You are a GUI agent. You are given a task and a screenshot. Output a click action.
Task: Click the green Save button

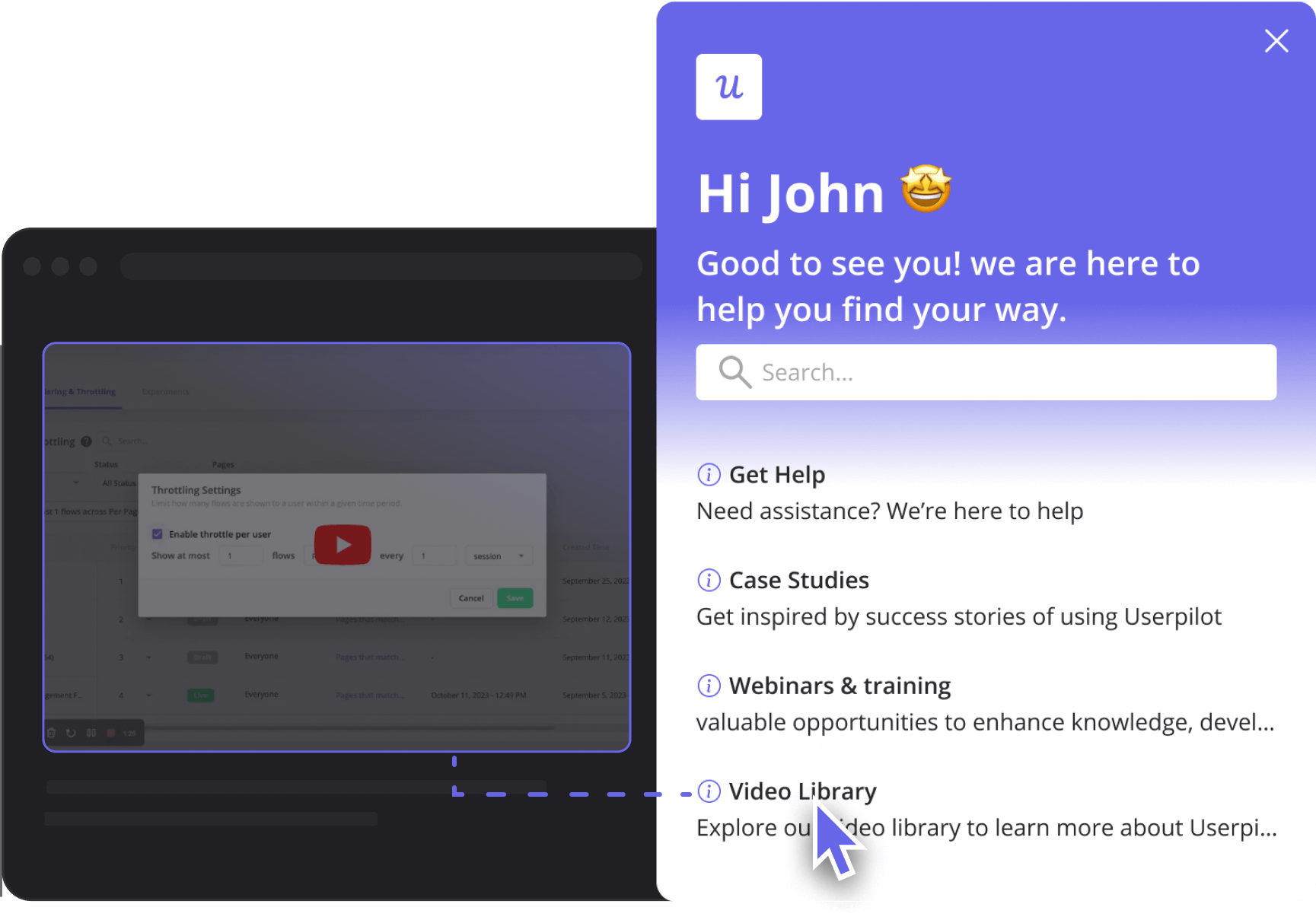515,598
